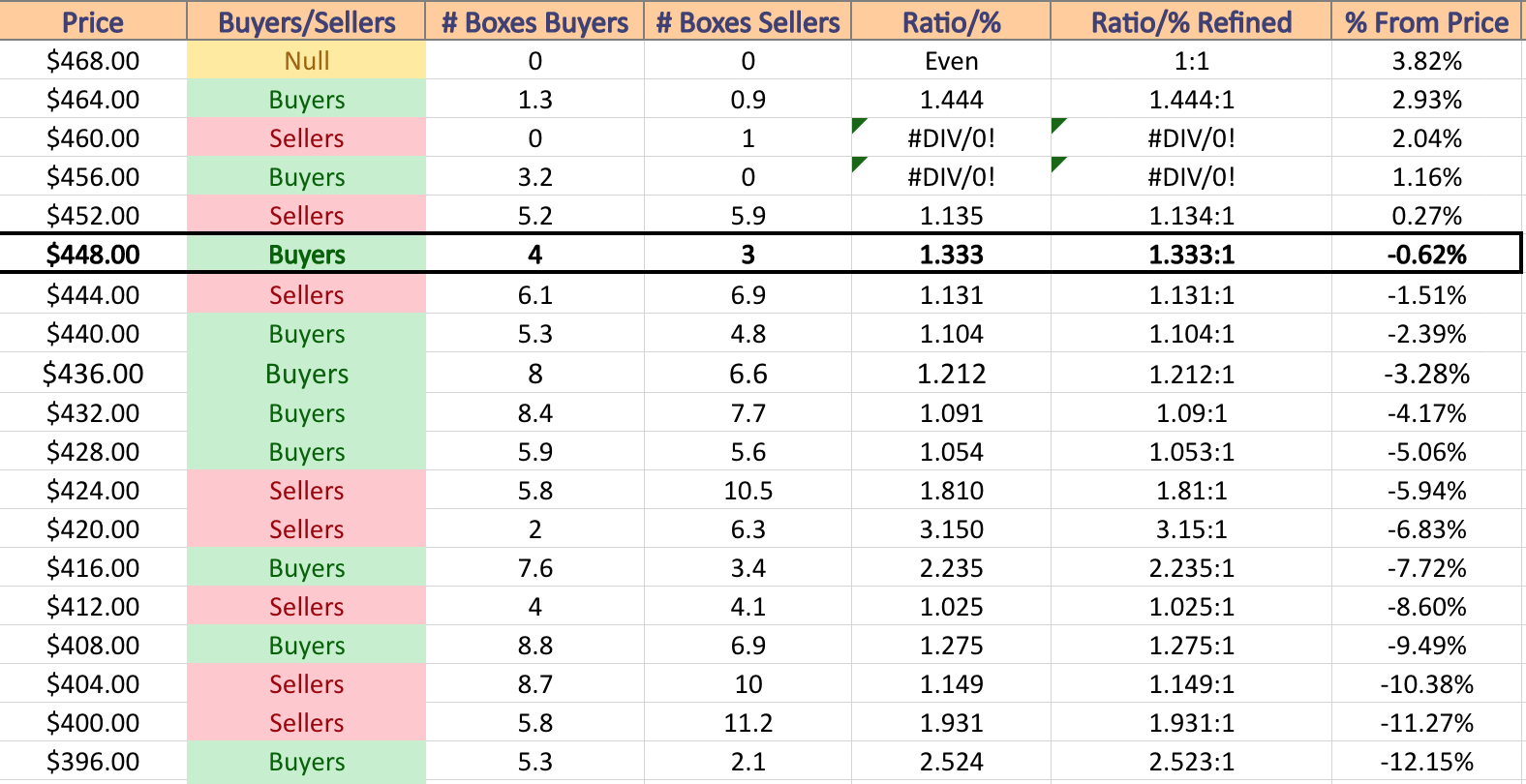Click the error indicator triangle in $456.00 Ratio/% Refined cell
Viewport: 1526px width, 784px height.
1057,164
